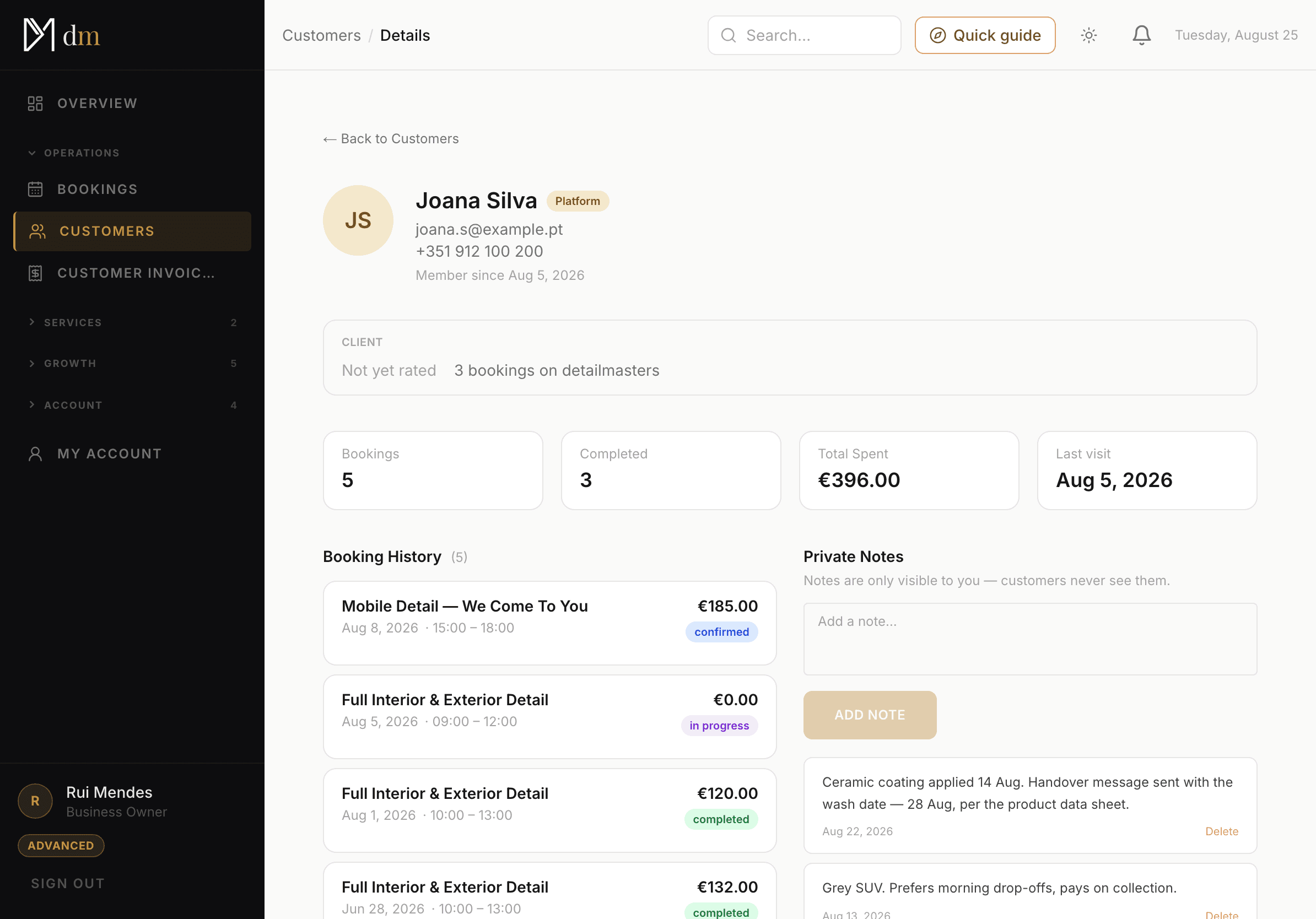Click Not yet rated text
1316x919 pixels.
(389, 371)
